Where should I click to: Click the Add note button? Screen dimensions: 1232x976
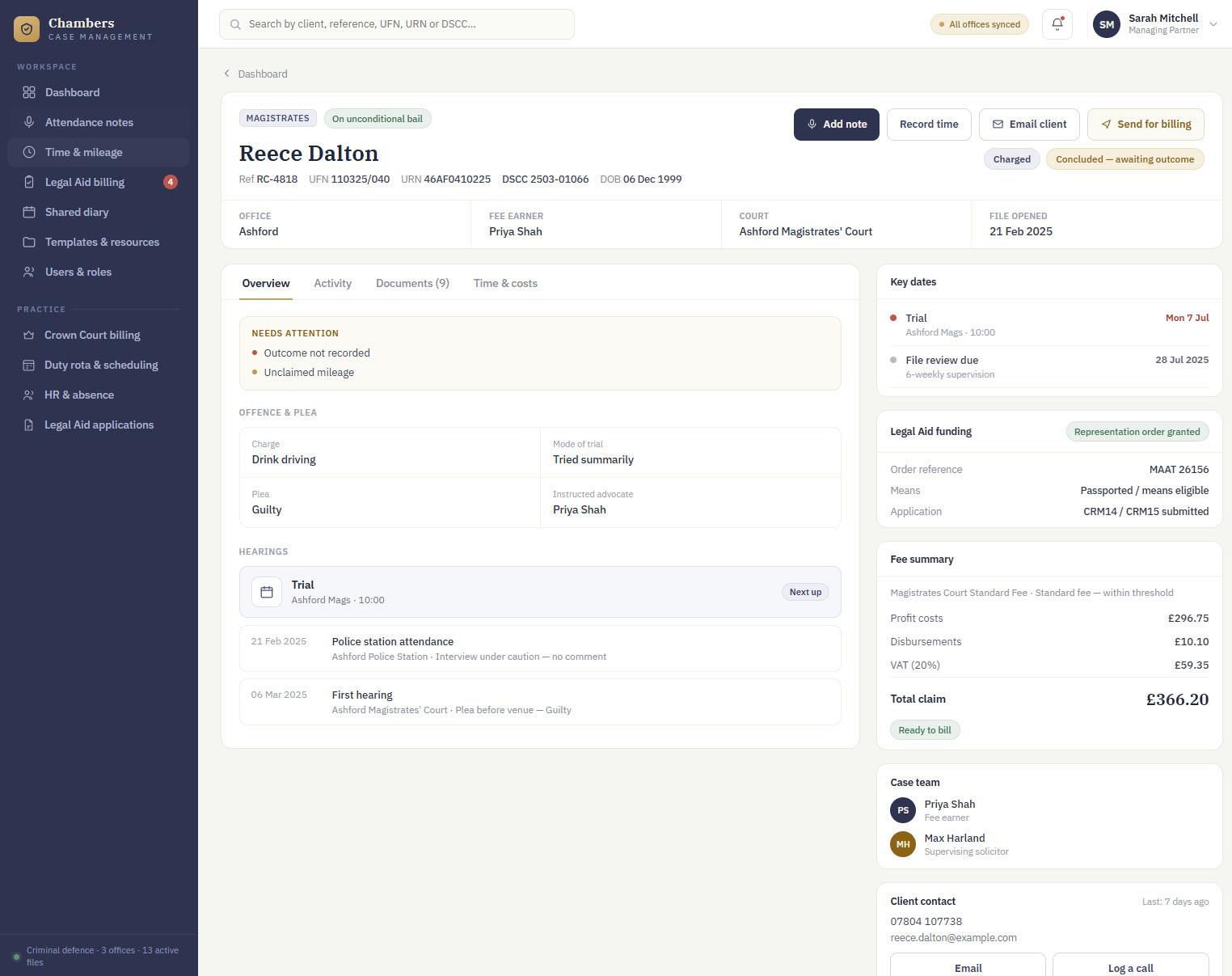point(837,125)
